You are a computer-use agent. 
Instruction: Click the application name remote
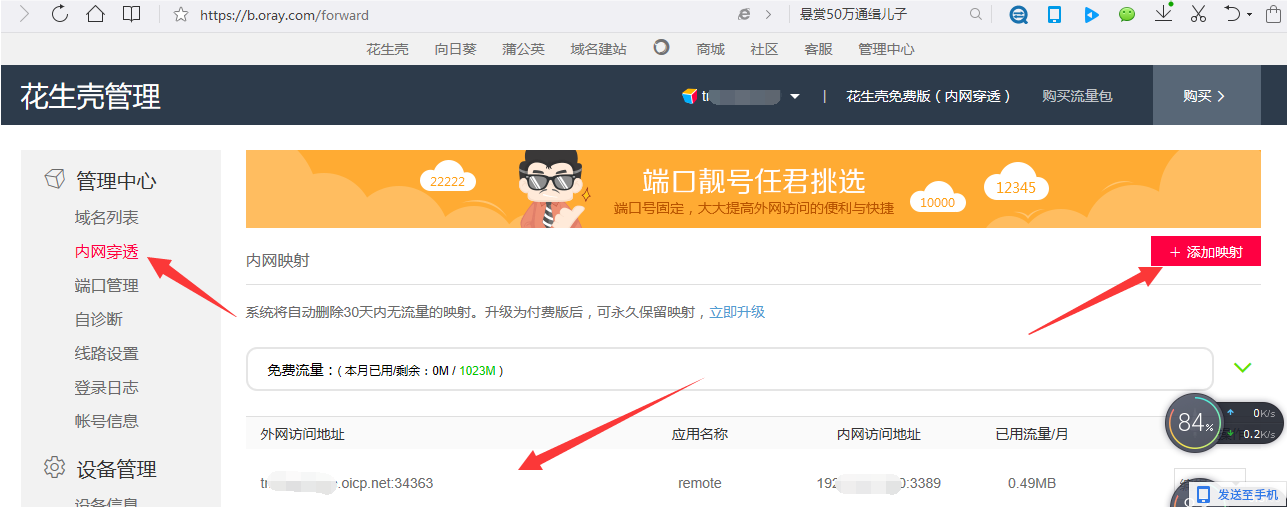coord(700,483)
